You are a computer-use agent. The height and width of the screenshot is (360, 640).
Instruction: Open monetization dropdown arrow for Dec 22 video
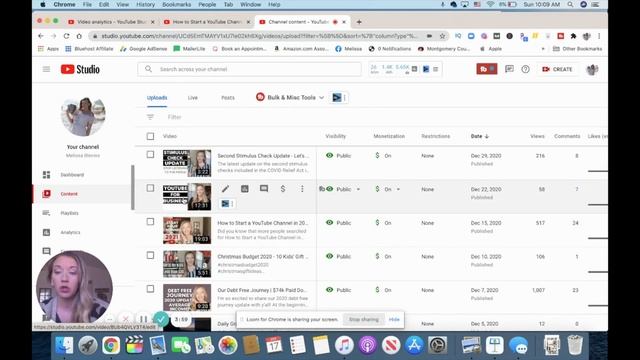pyautogui.click(x=398, y=189)
